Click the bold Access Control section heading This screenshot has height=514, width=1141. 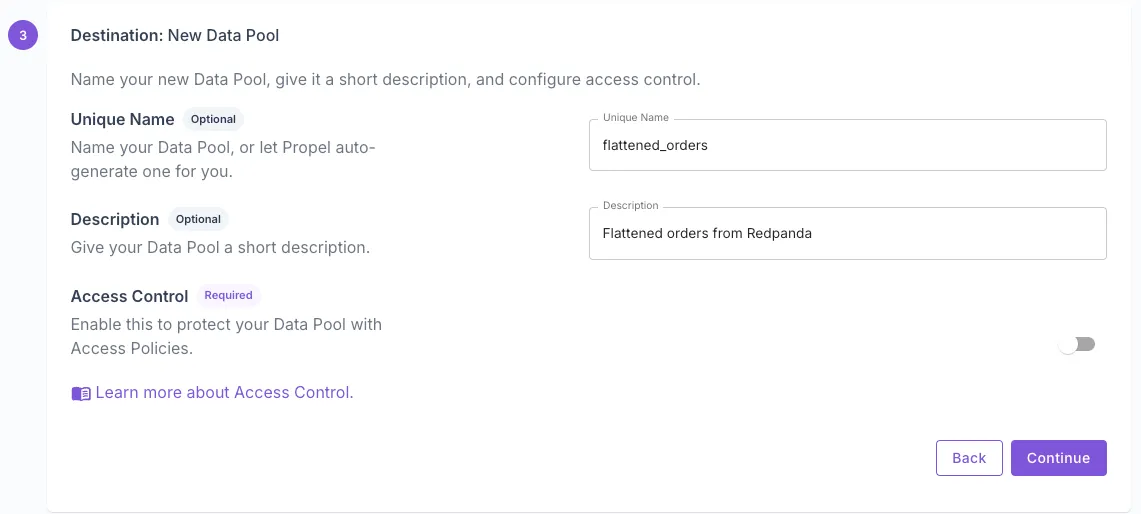(x=129, y=296)
